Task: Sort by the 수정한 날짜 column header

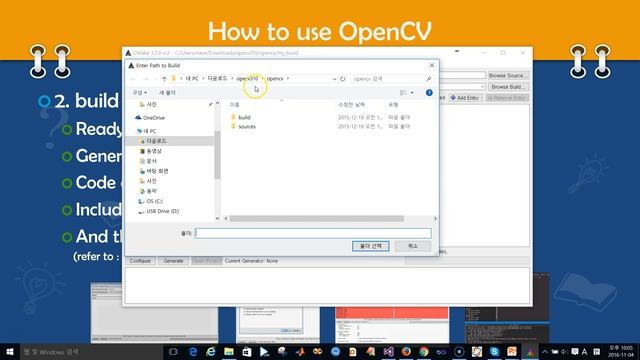Action: tap(351, 105)
